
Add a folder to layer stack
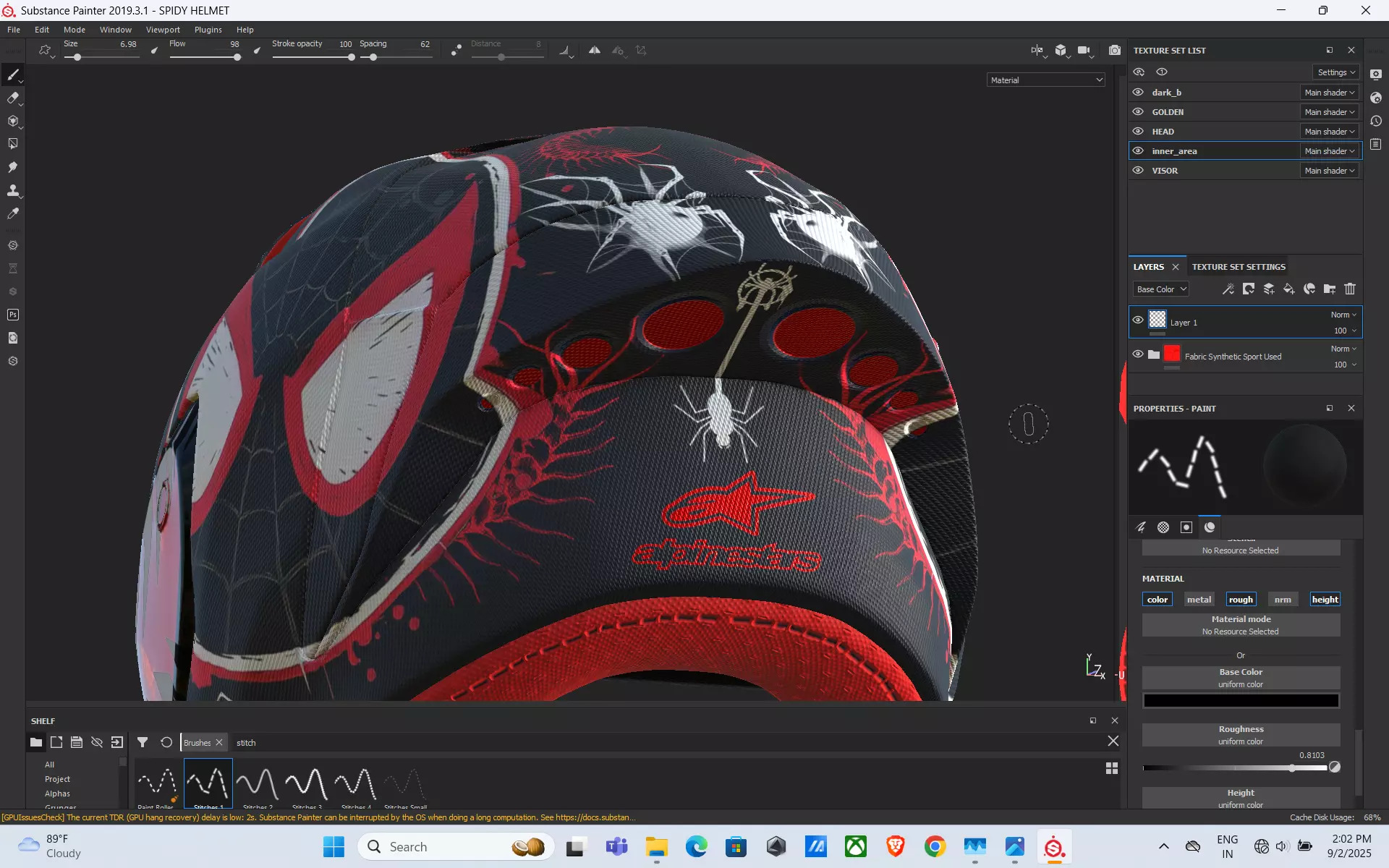[x=1330, y=289]
